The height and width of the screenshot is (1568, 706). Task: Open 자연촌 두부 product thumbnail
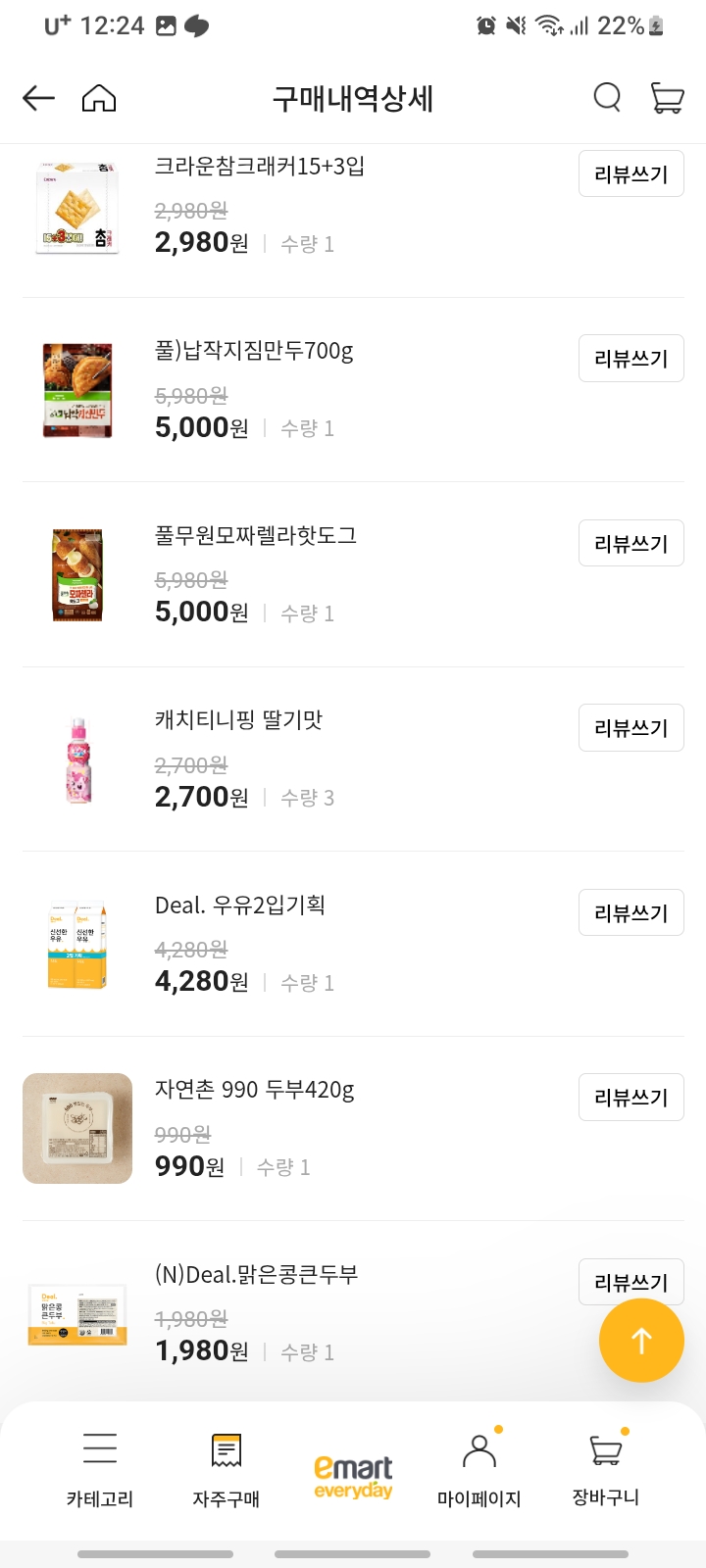77,1128
